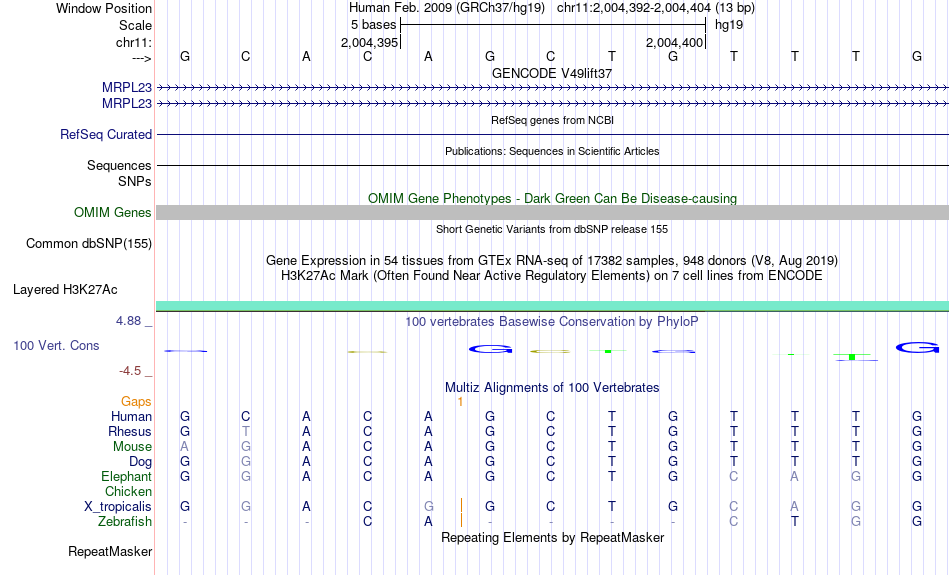Click the -4.5 lower conservation scale value

click(130, 371)
